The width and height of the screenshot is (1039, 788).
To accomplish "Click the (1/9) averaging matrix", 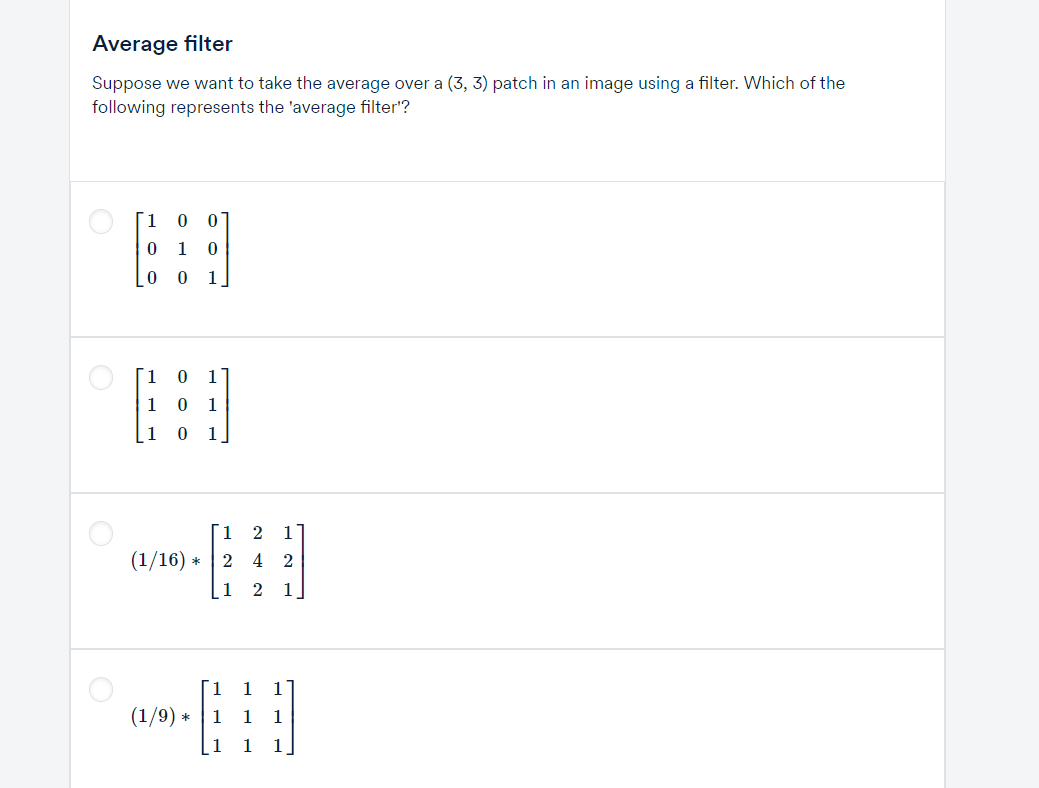I will [212, 716].
